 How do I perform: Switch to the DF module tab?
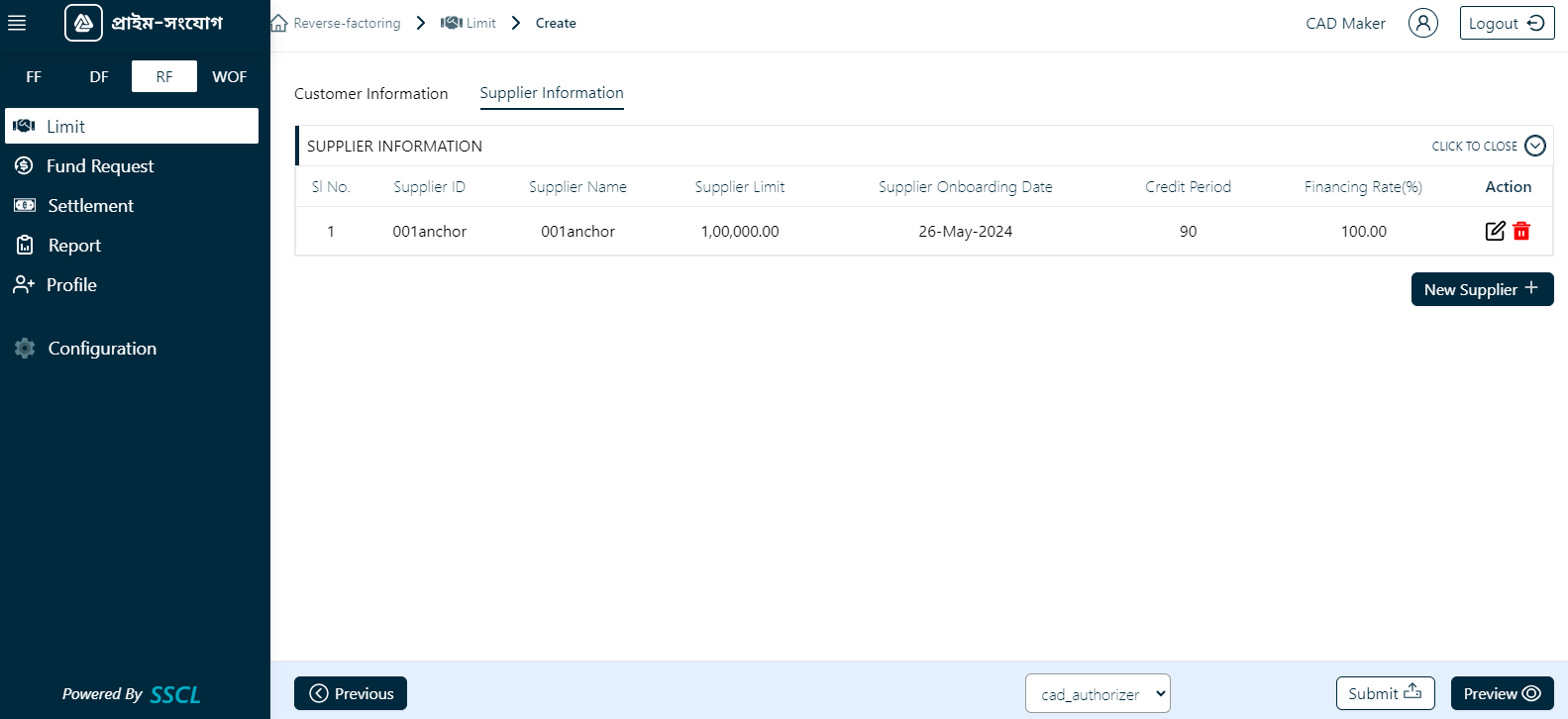pyautogui.click(x=99, y=76)
